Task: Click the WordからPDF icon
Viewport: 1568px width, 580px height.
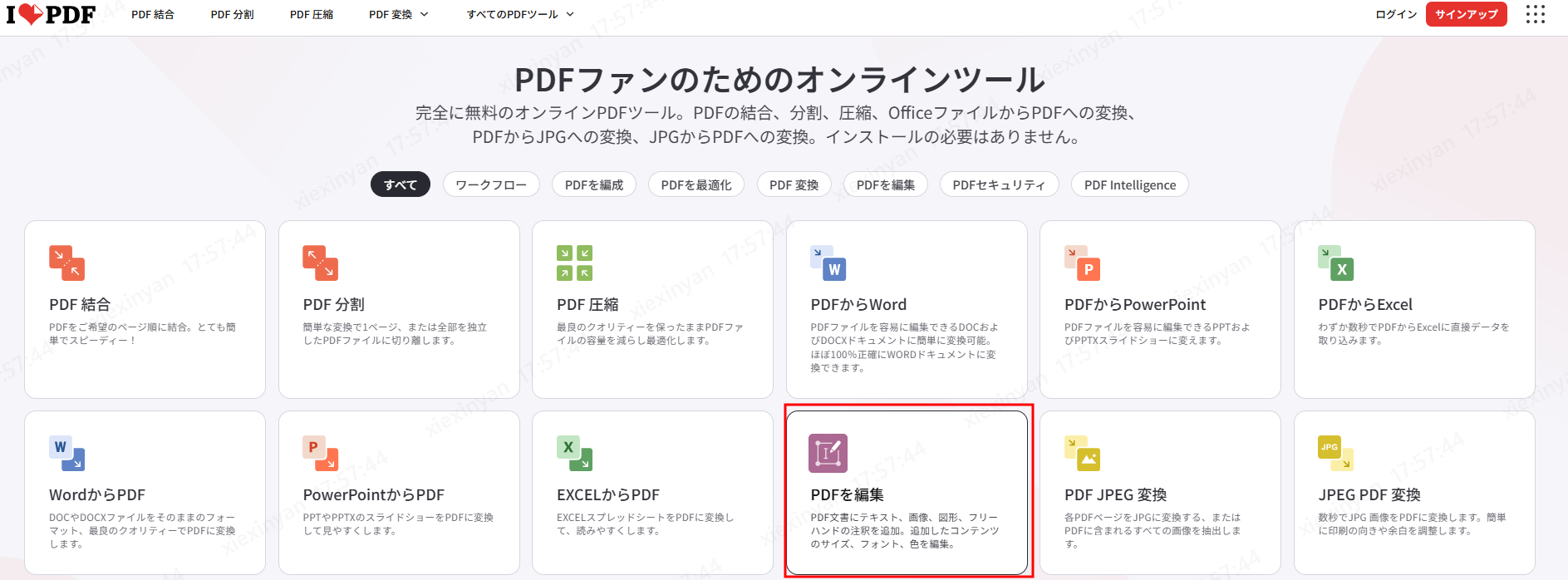Action: (67, 453)
